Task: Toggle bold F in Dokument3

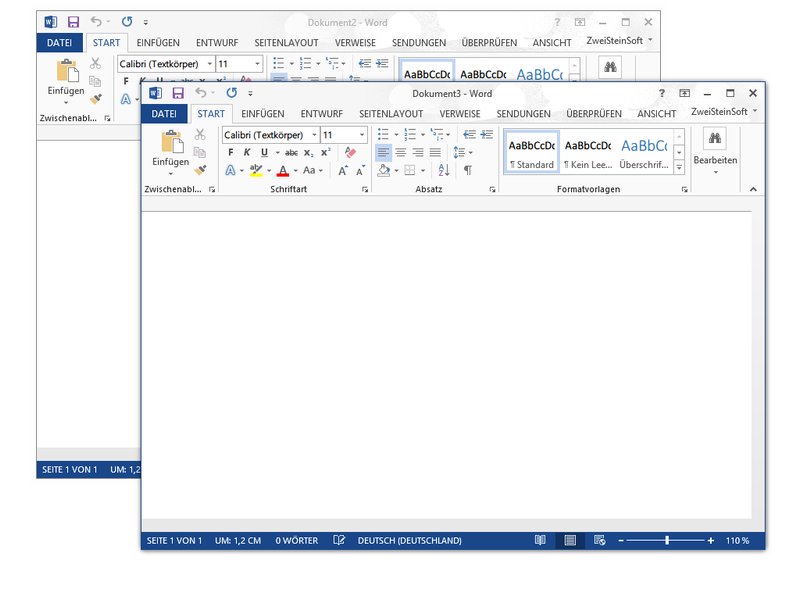Action: click(x=231, y=153)
